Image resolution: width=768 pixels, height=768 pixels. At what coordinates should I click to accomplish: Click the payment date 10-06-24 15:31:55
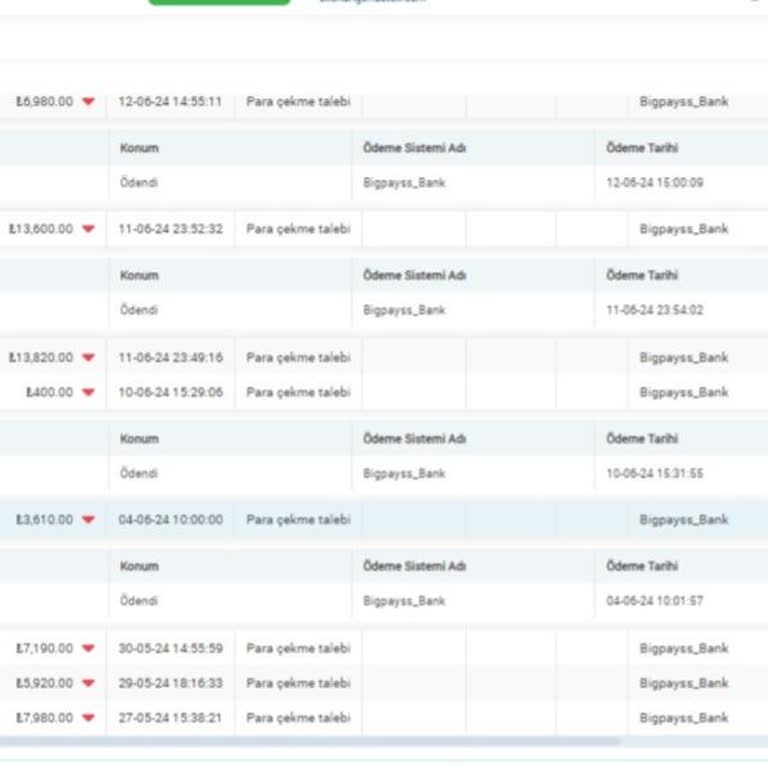654,474
